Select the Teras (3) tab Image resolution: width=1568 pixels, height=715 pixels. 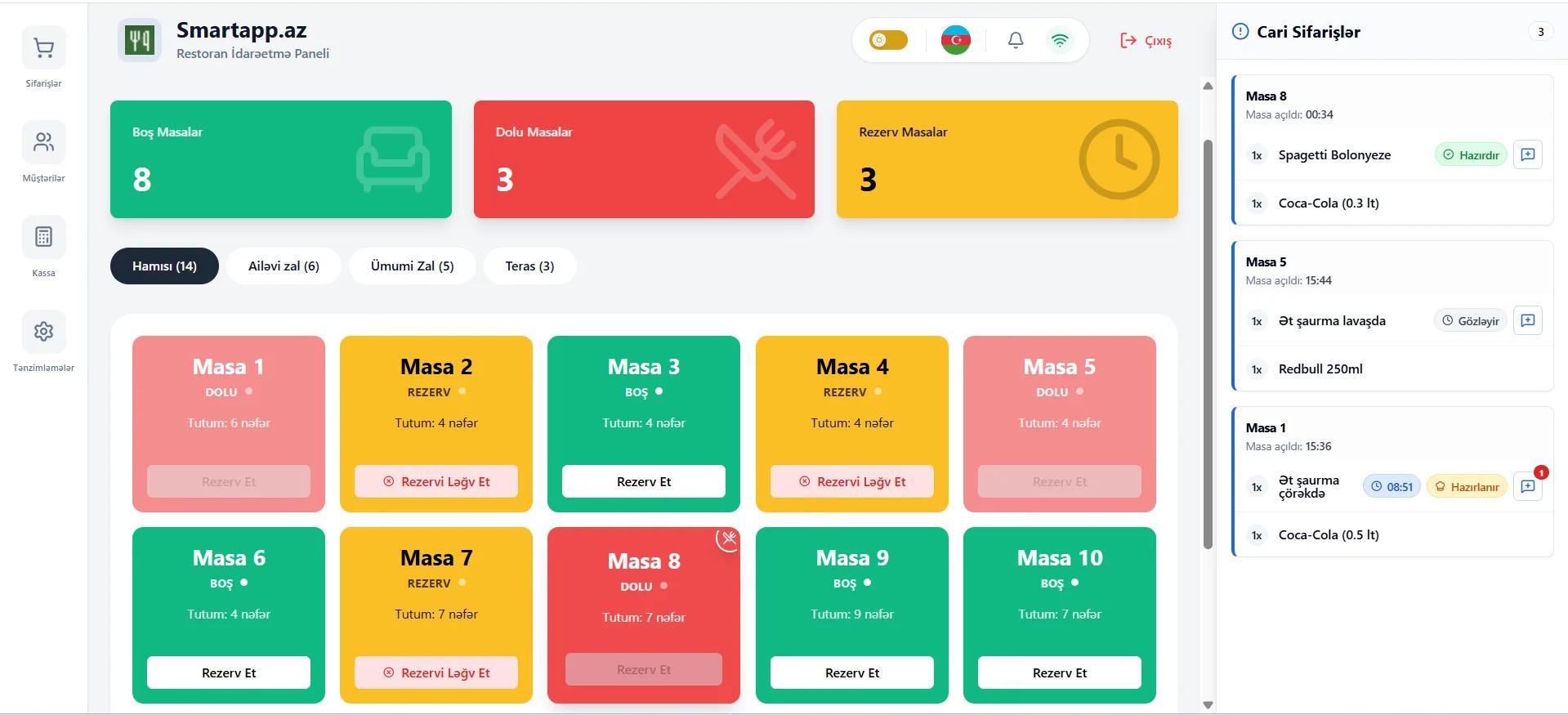(529, 266)
